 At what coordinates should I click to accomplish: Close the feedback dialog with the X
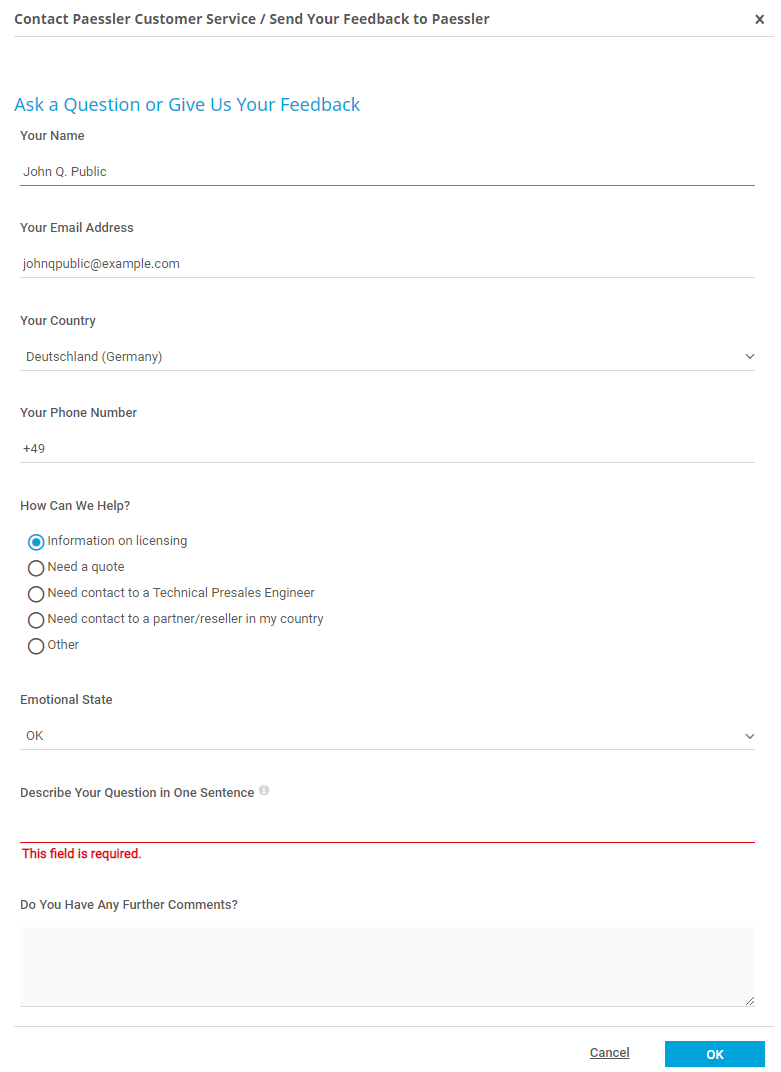click(x=759, y=19)
